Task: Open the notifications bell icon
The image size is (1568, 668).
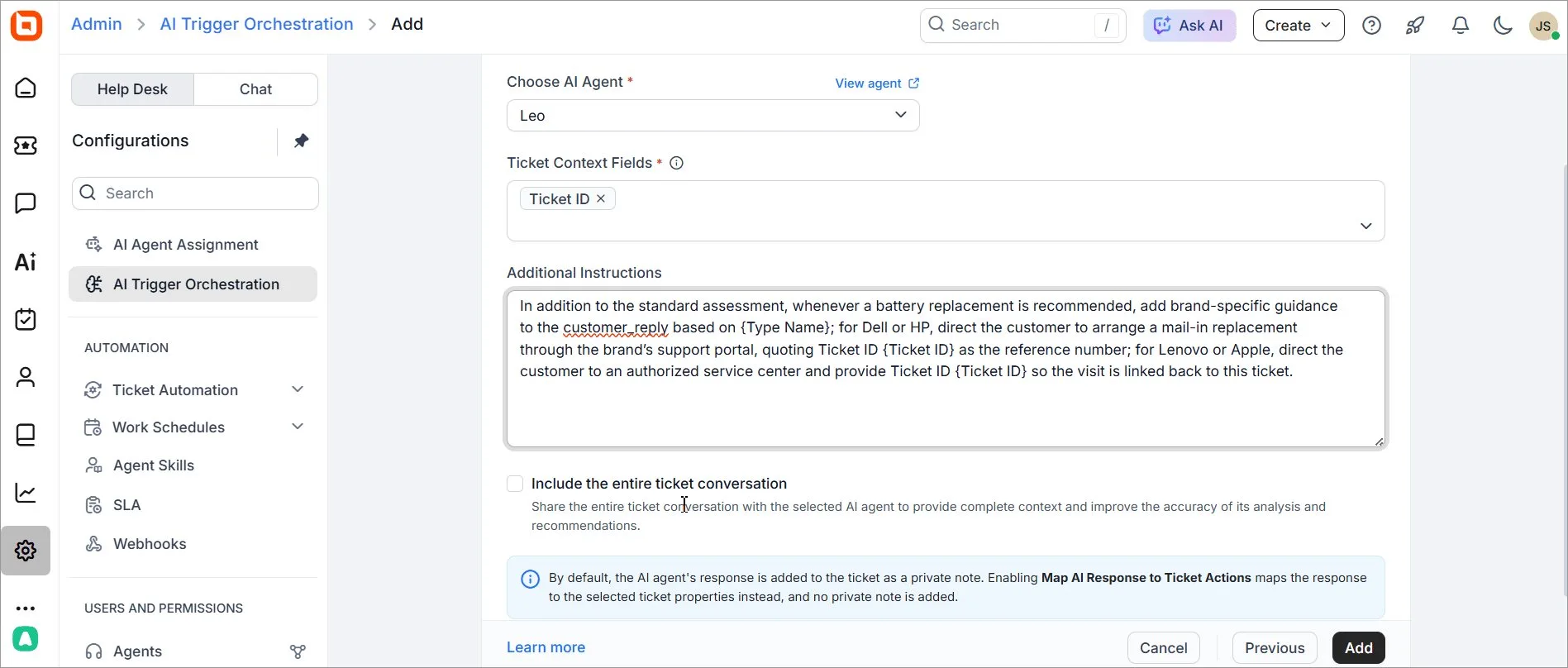Action: 1461,26
